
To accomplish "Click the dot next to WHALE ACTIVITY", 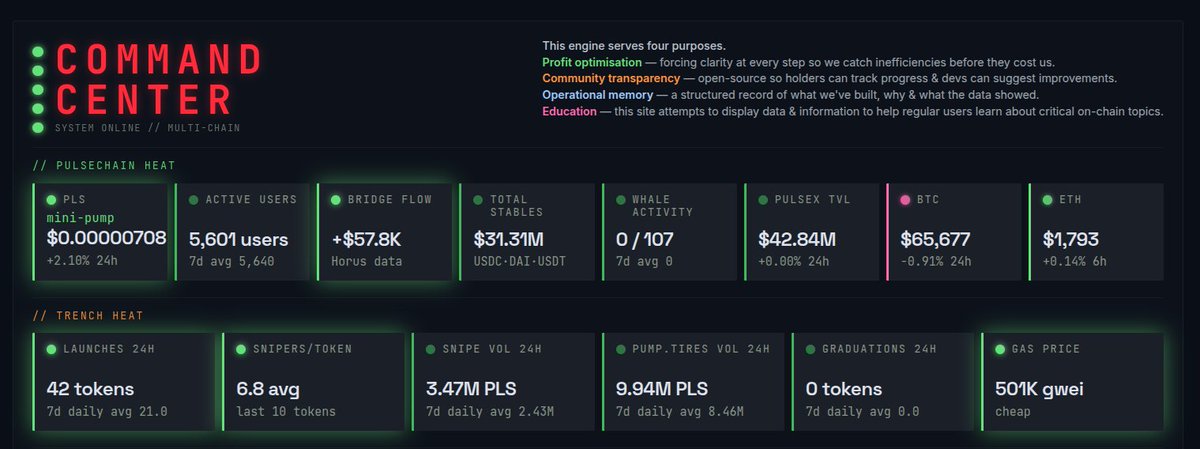I will point(621,200).
